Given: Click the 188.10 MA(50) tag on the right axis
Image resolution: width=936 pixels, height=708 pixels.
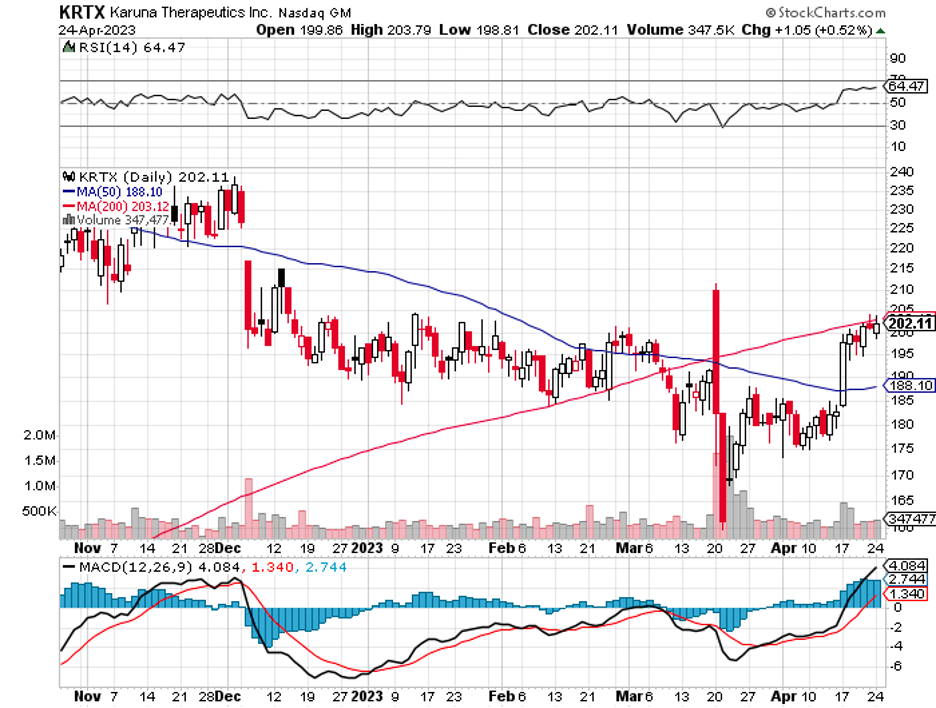Looking at the screenshot, I should pyautogui.click(x=909, y=386).
